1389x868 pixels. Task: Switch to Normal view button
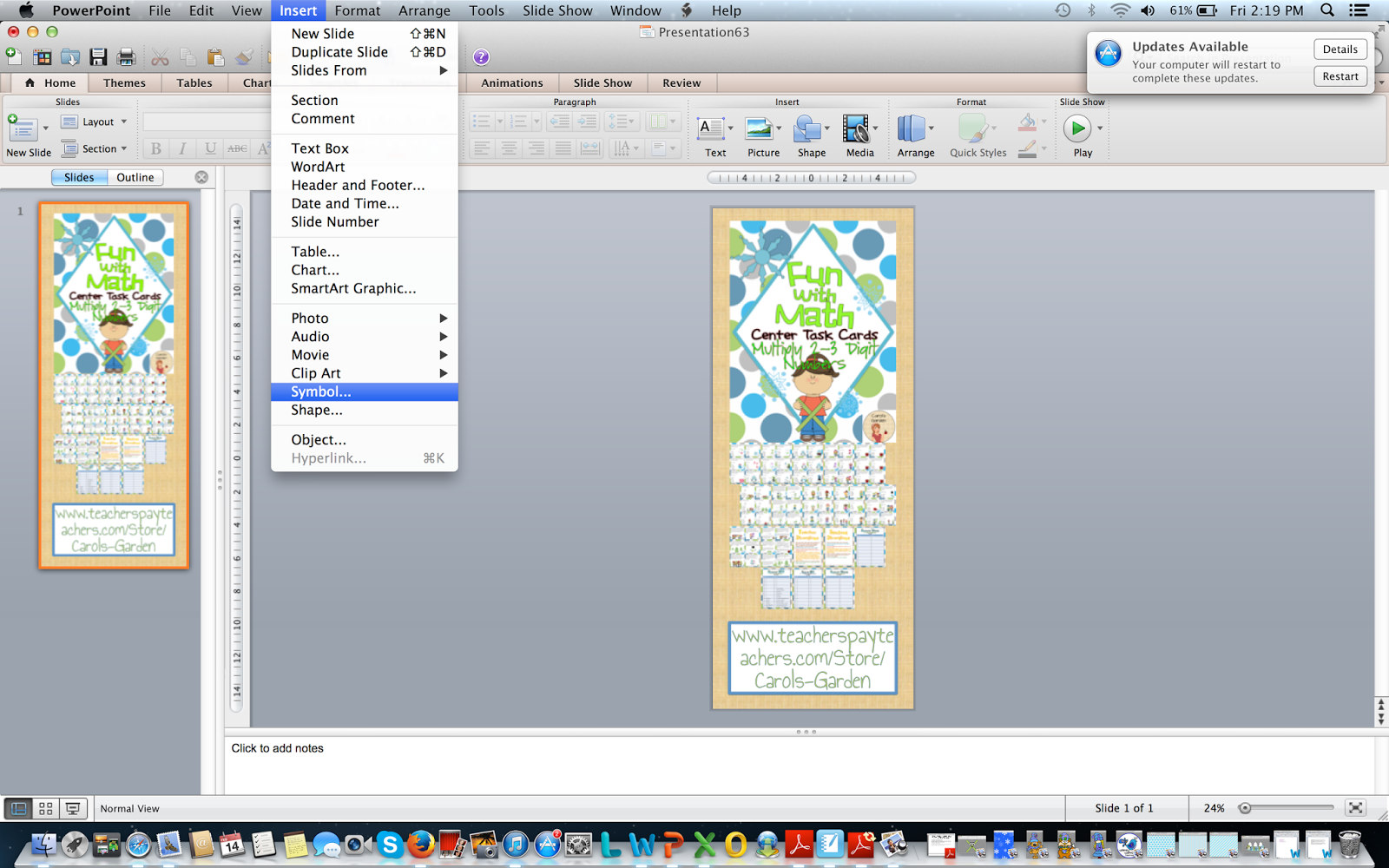18,808
